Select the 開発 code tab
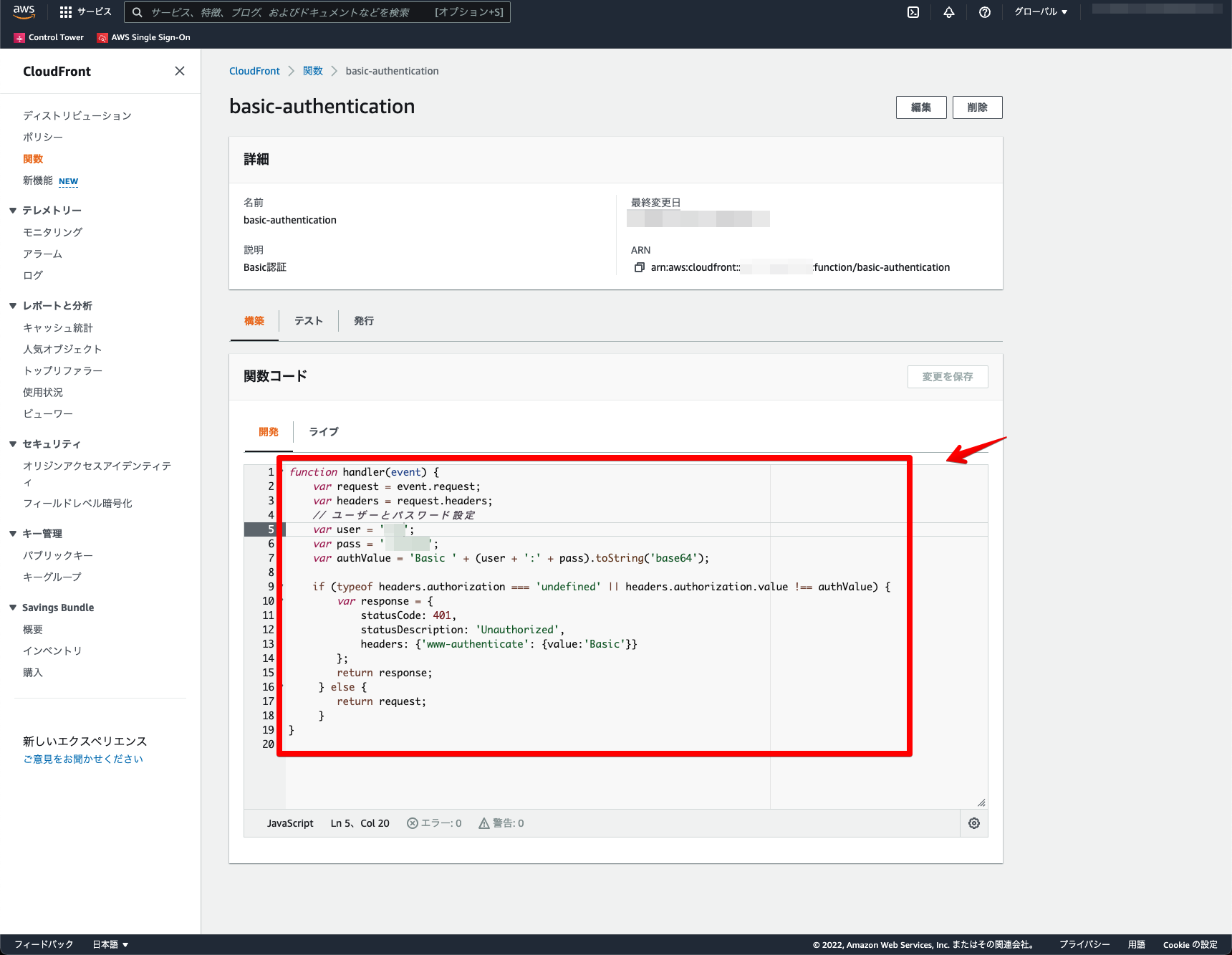The width and height of the screenshot is (1232, 955). coord(269,432)
